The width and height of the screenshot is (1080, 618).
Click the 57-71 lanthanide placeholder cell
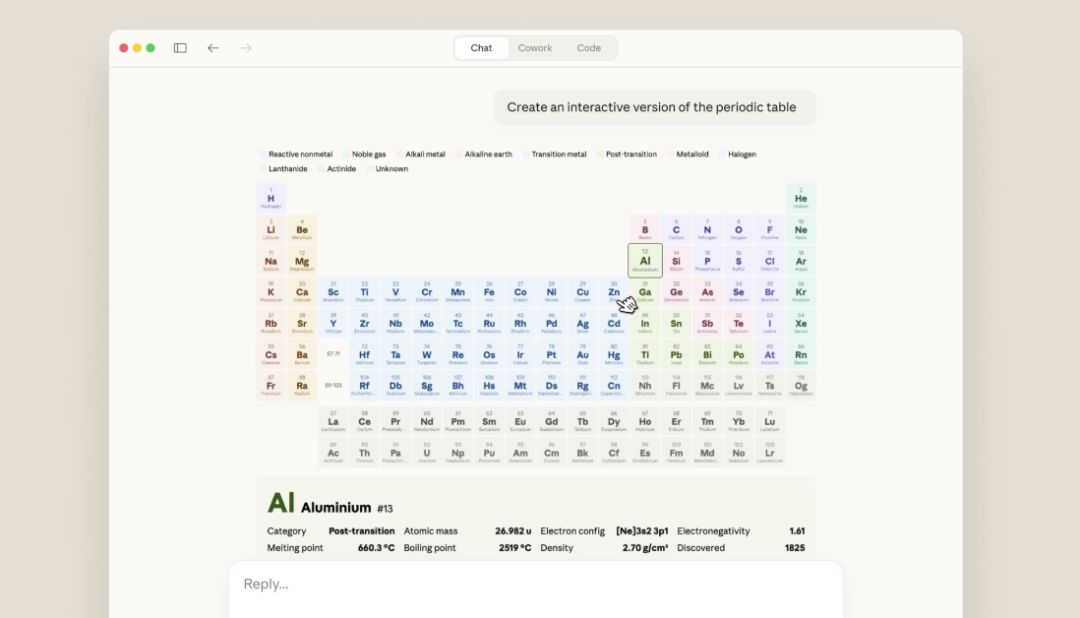333,354
